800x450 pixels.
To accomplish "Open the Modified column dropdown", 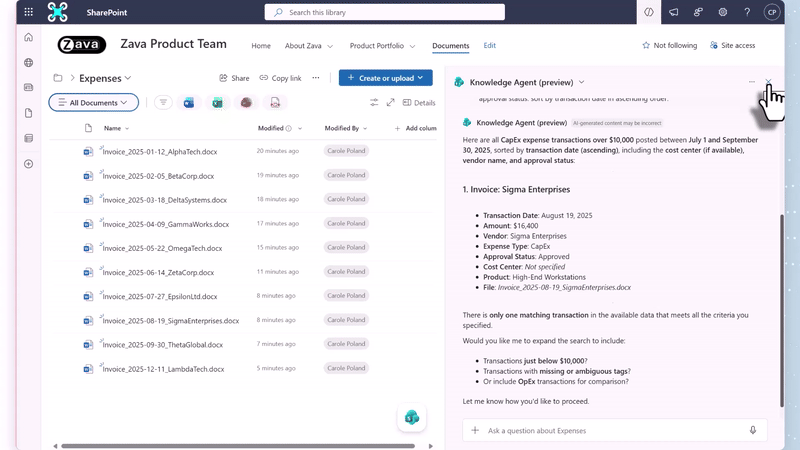I will coord(299,129).
